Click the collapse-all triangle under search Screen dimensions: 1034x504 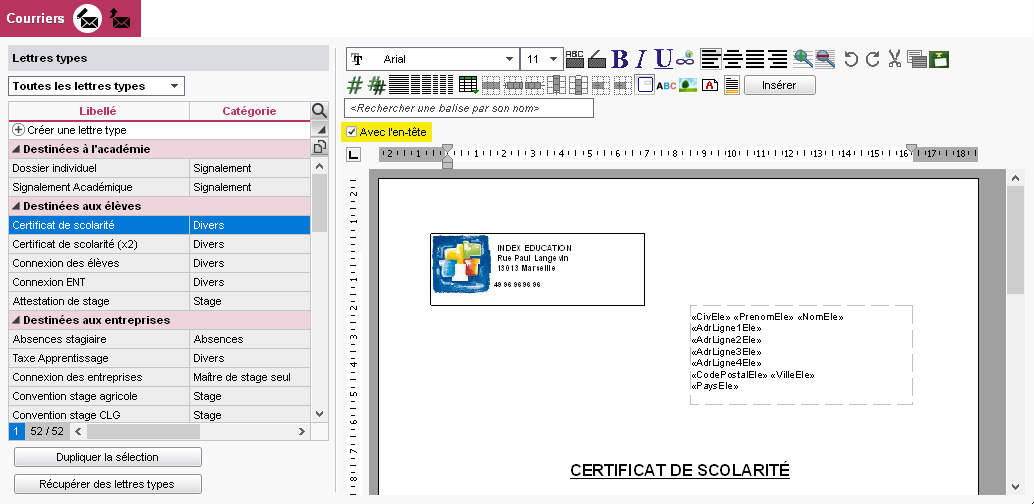click(x=319, y=129)
